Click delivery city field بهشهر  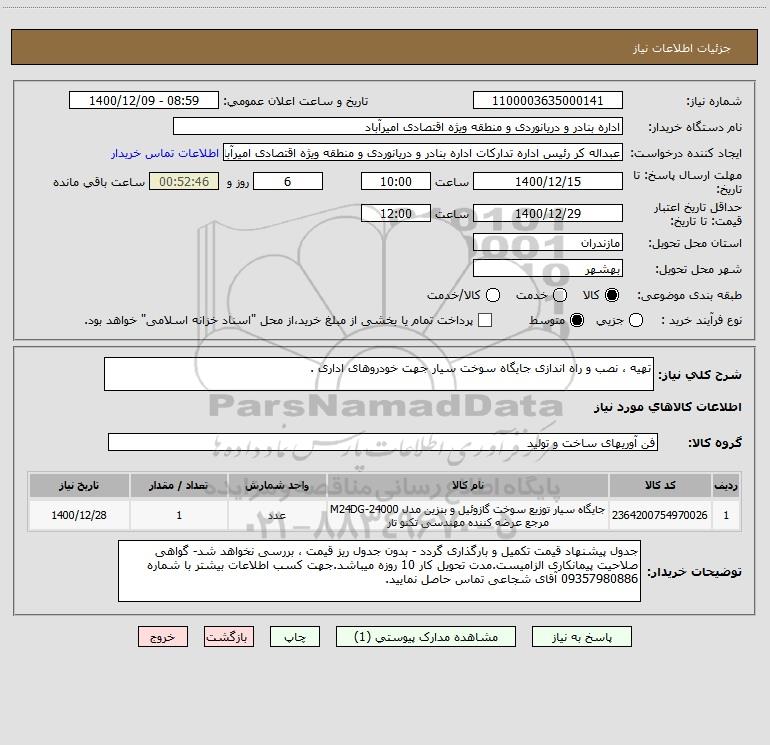[548, 269]
